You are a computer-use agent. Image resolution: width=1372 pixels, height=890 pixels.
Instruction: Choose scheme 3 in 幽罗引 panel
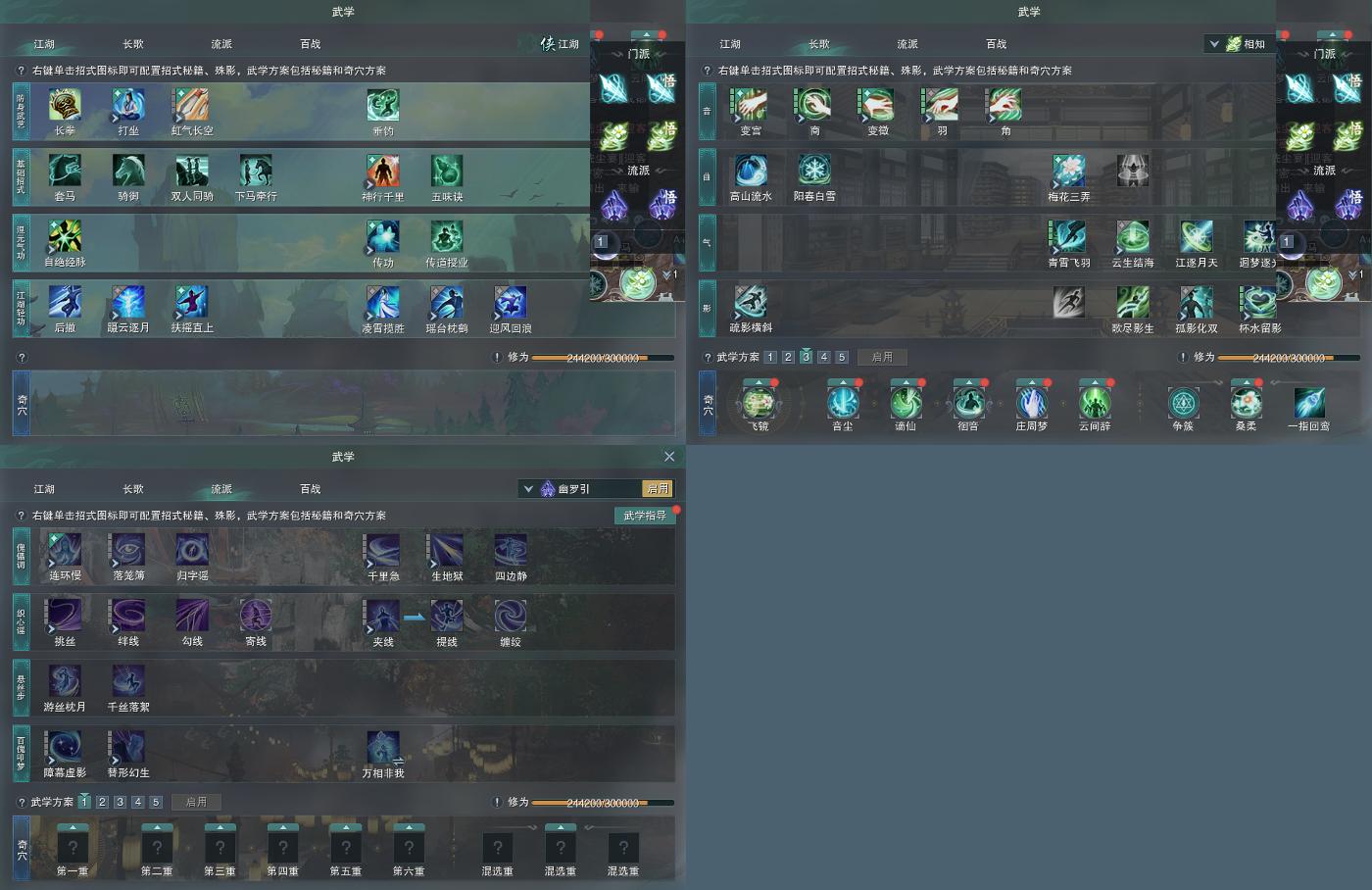[120, 803]
